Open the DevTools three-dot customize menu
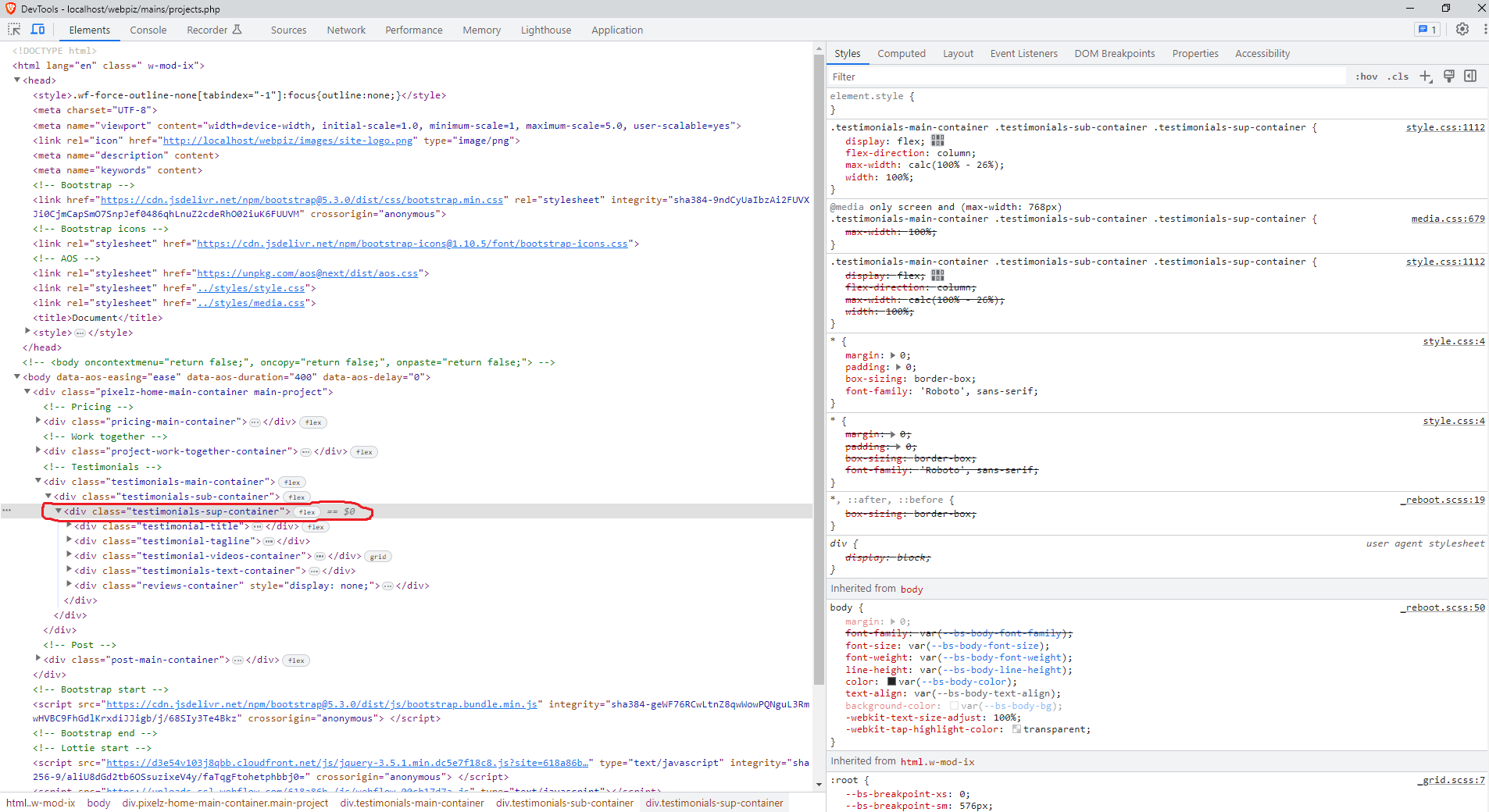This screenshot has height=812, width=1489. 1484,30
